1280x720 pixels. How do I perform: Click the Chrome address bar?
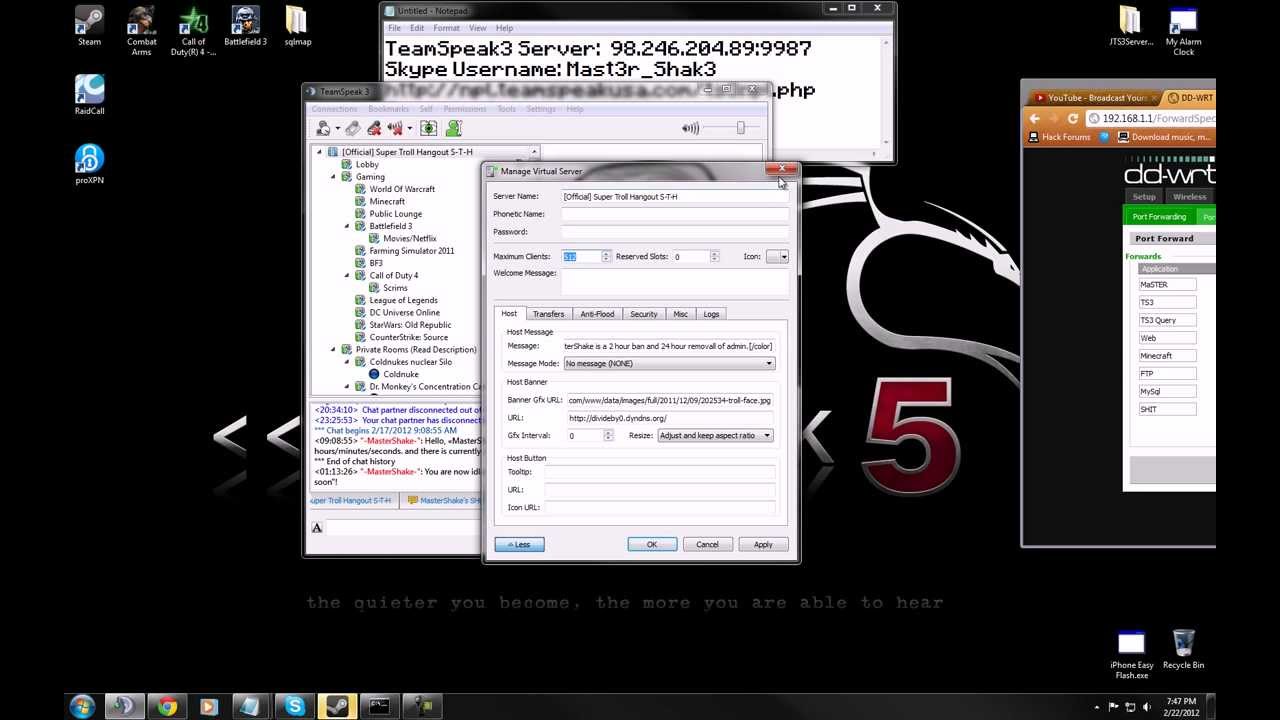click(x=1152, y=118)
